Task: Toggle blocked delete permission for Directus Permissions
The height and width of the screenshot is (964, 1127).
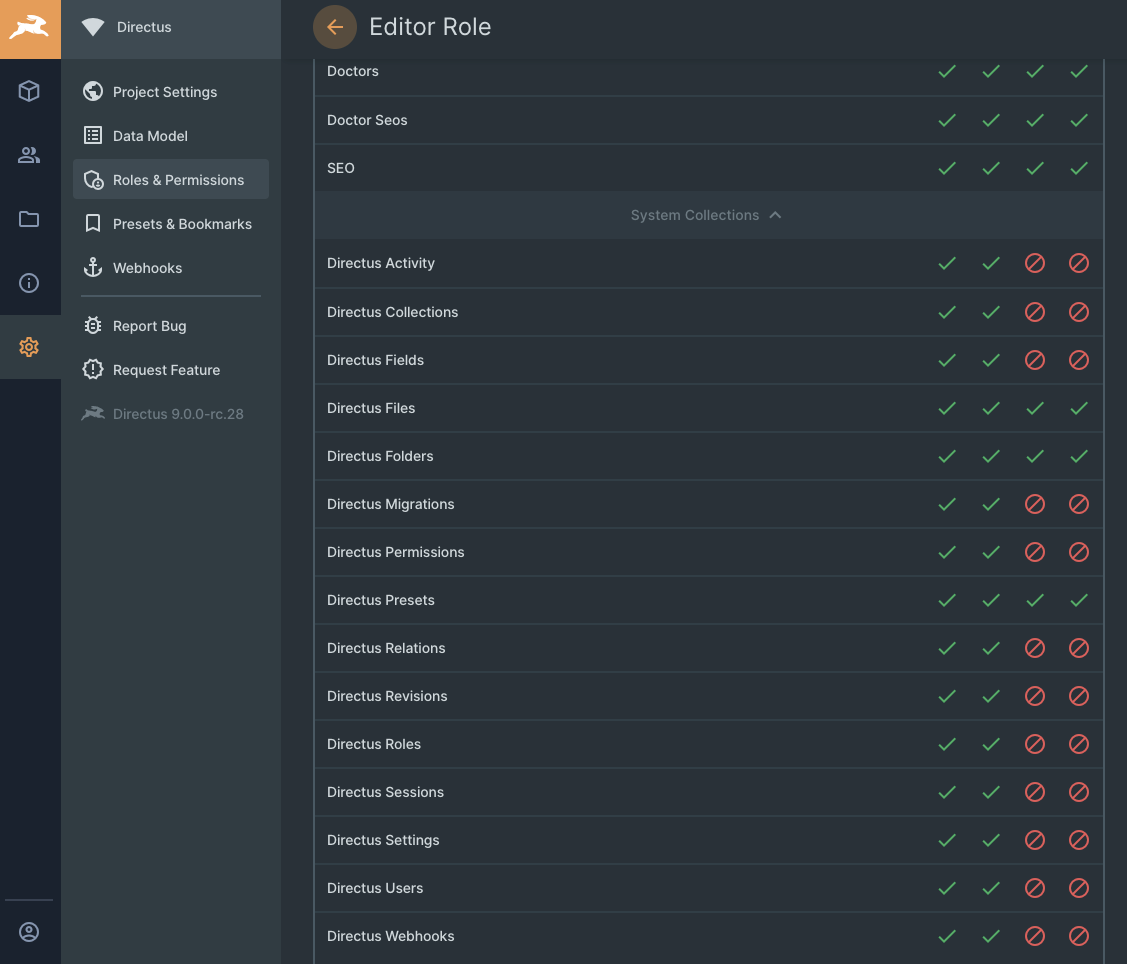Action: pos(1079,552)
